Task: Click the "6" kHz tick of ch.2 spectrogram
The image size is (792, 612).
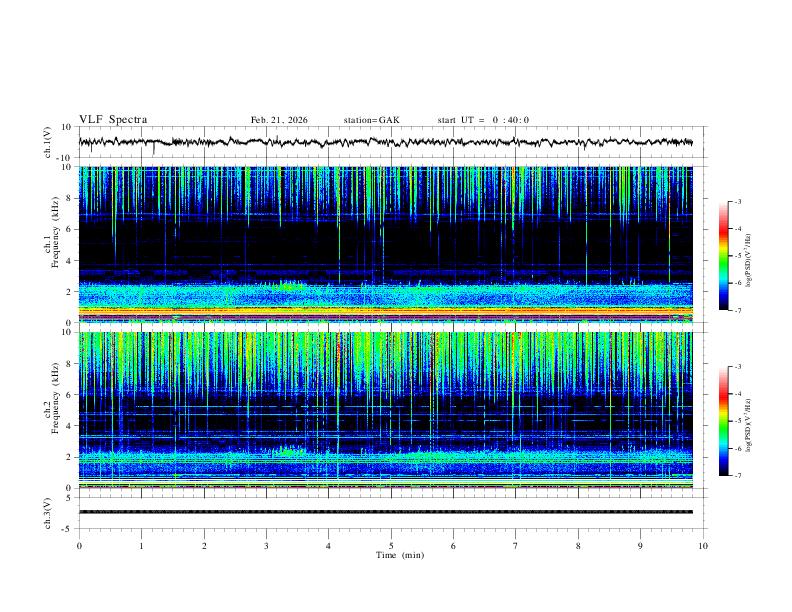Action: pyautogui.click(x=70, y=395)
